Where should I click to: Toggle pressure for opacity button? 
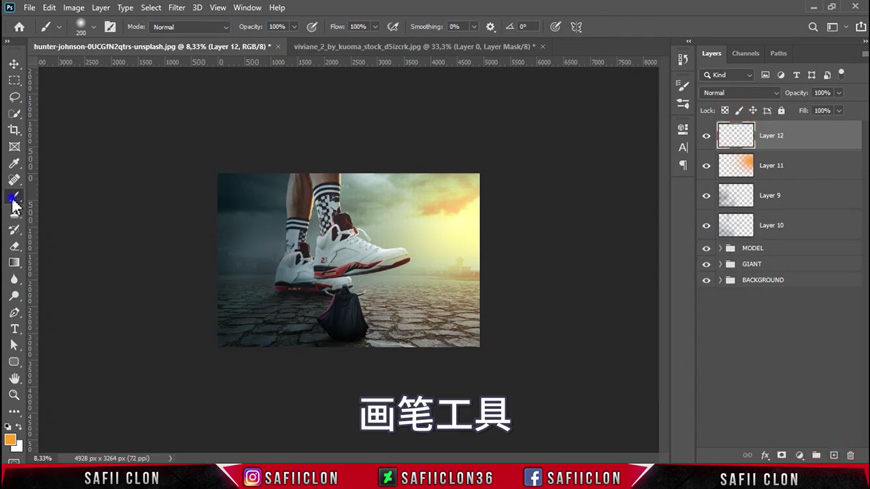pyautogui.click(x=312, y=27)
